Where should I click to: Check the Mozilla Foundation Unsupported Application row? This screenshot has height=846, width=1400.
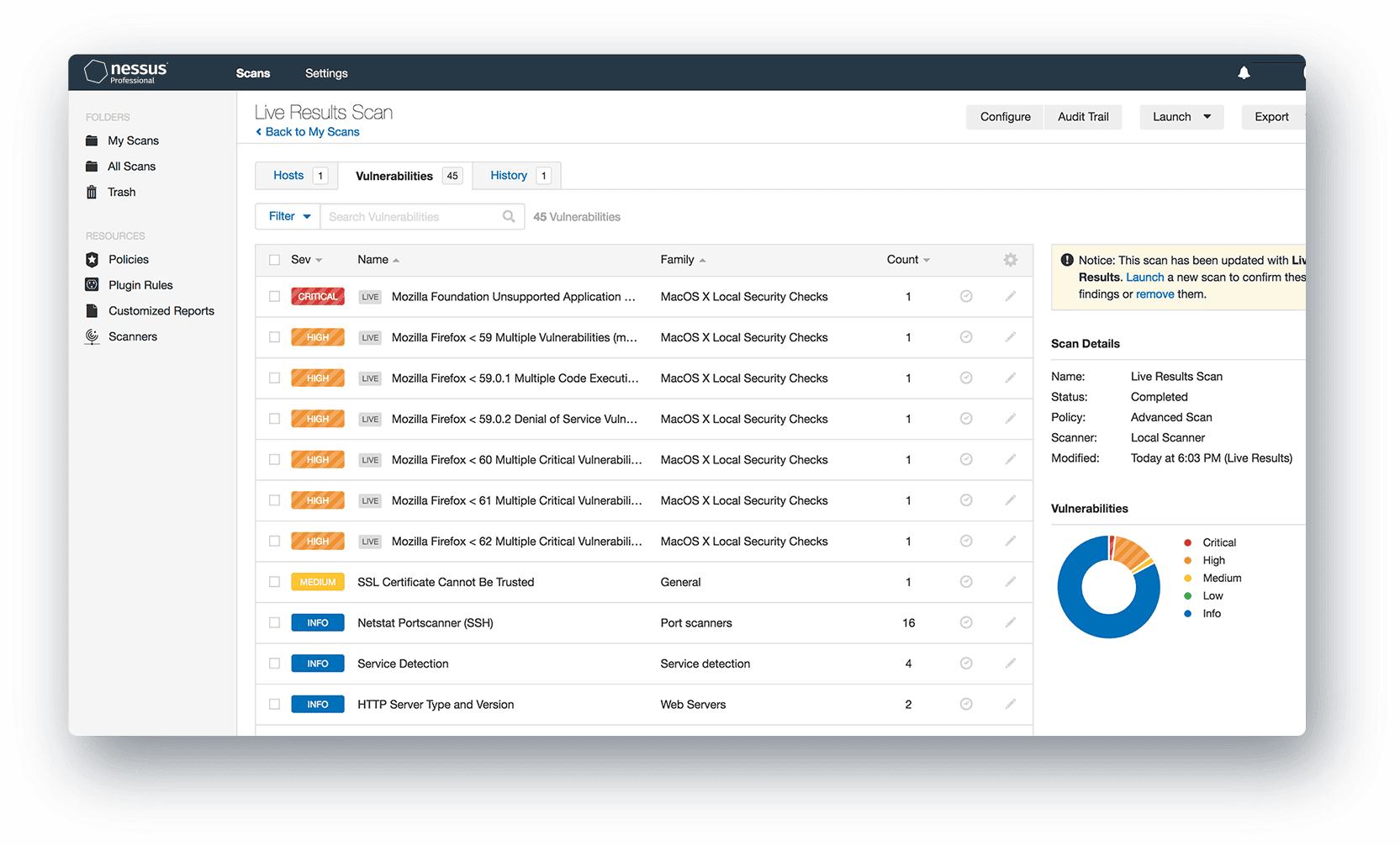point(274,296)
